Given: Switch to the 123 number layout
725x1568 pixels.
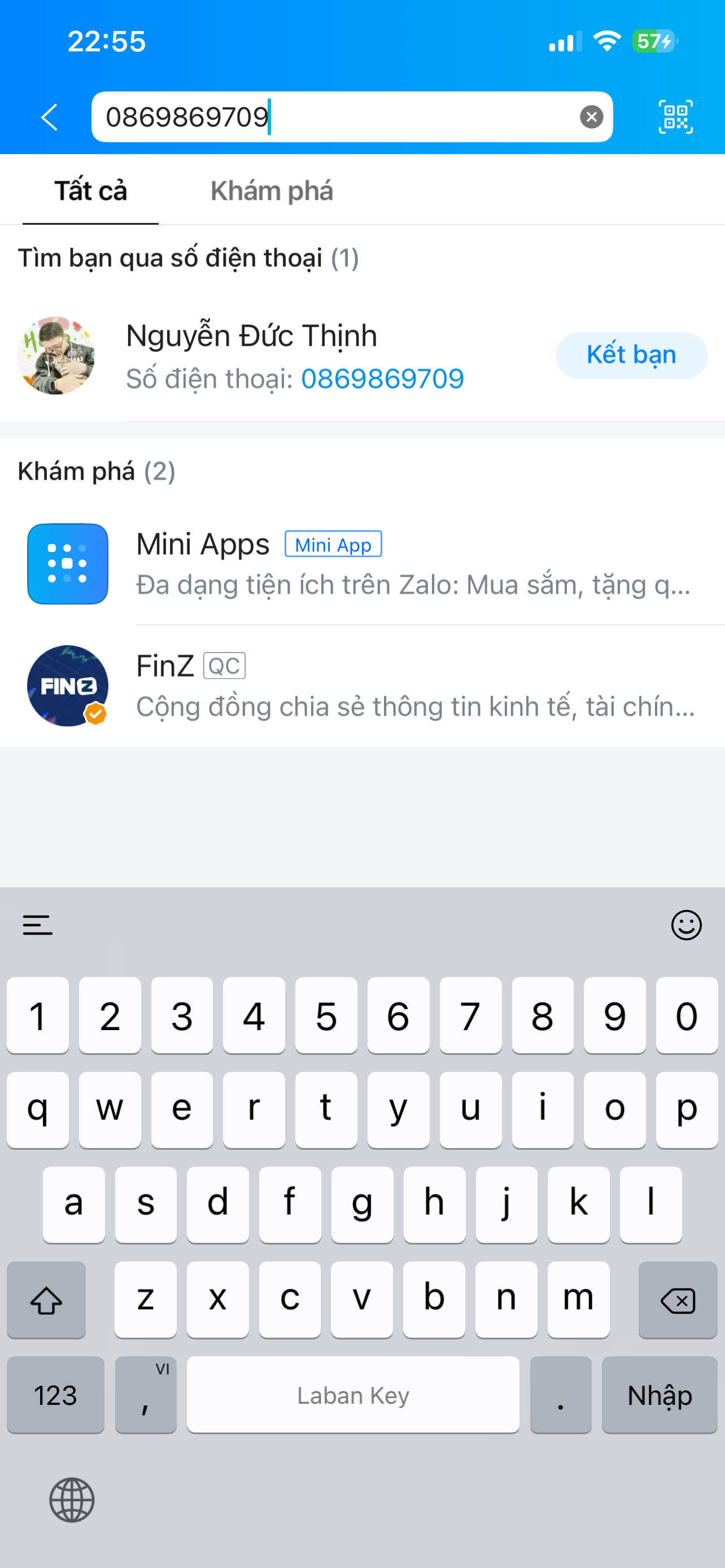Looking at the screenshot, I should [x=55, y=1395].
